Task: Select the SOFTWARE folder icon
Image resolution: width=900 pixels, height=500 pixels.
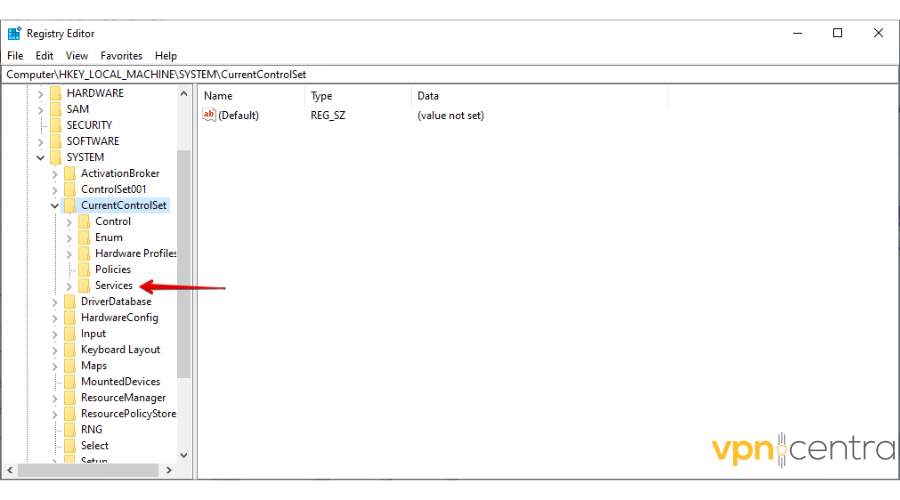Action: (x=56, y=141)
